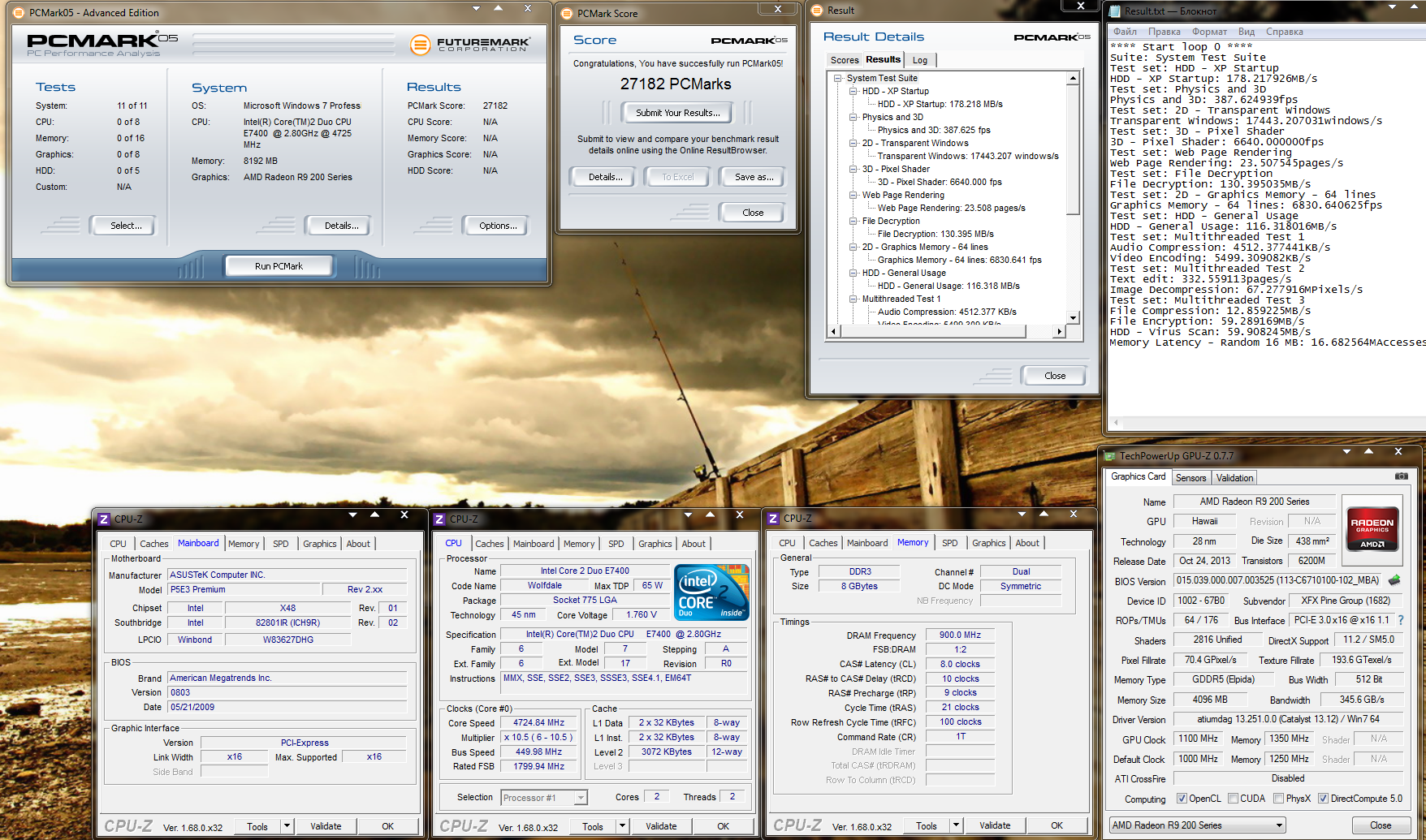Click the '27182 PCMarks' score text
Image resolution: width=1426 pixels, height=840 pixels.
(676, 84)
